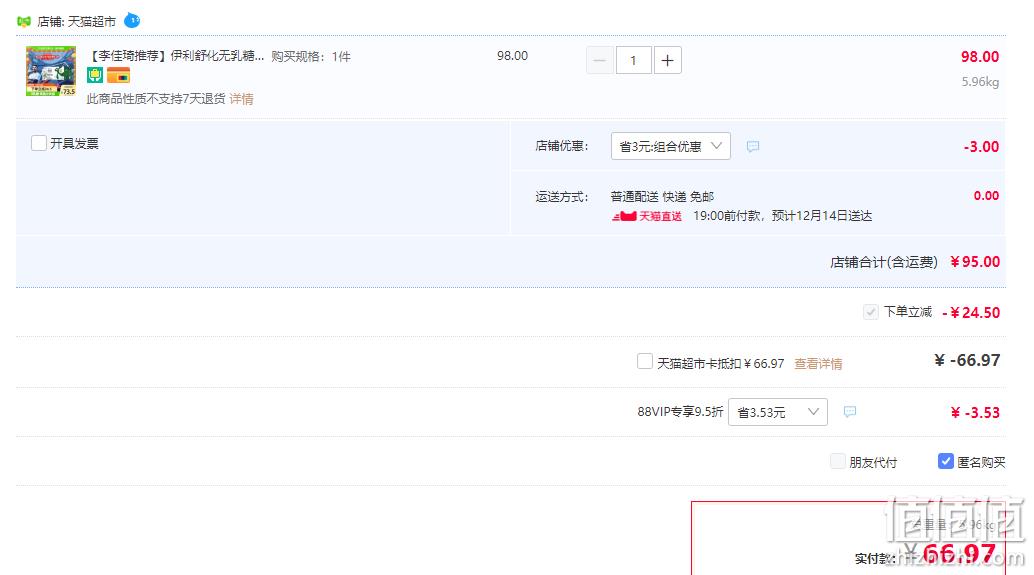Viewport: 1034px width, 575px height.
Task: Click the 普通配送 快递 免邮 shipping text
Action: 662,197
